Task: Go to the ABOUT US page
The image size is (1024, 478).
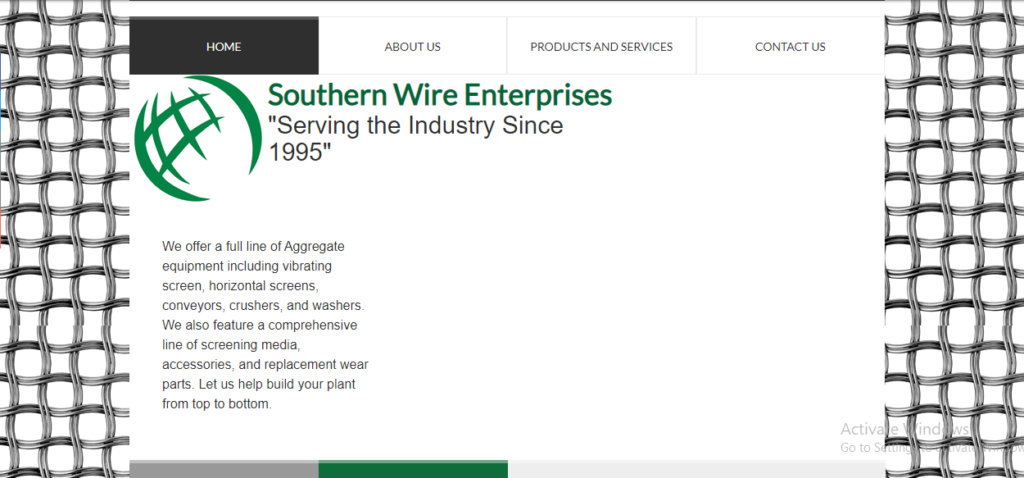Action: pyautogui.click(x=412, y=46)
